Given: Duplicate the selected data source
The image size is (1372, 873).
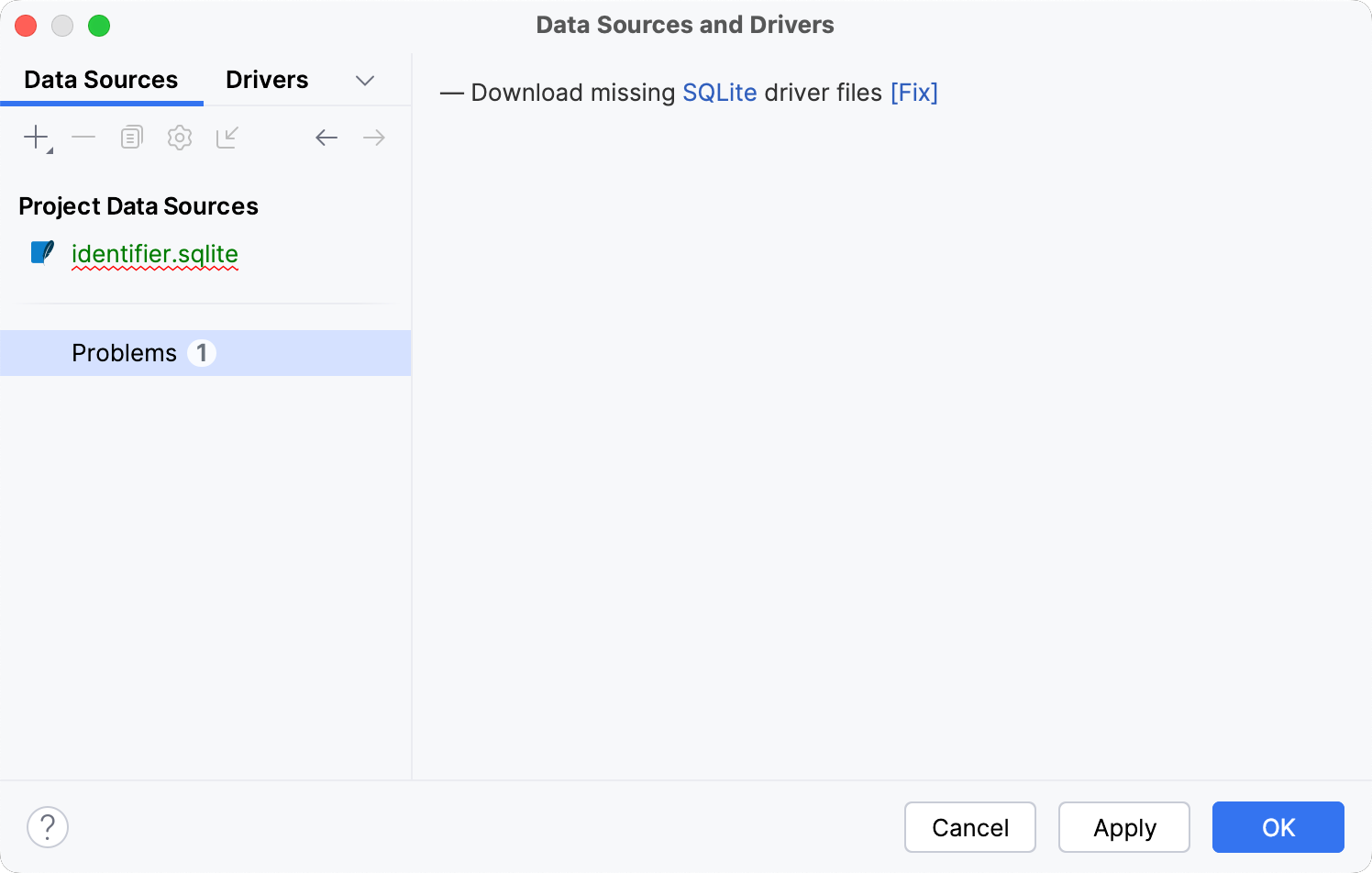Looking at the screenshot, I should 131,137.
